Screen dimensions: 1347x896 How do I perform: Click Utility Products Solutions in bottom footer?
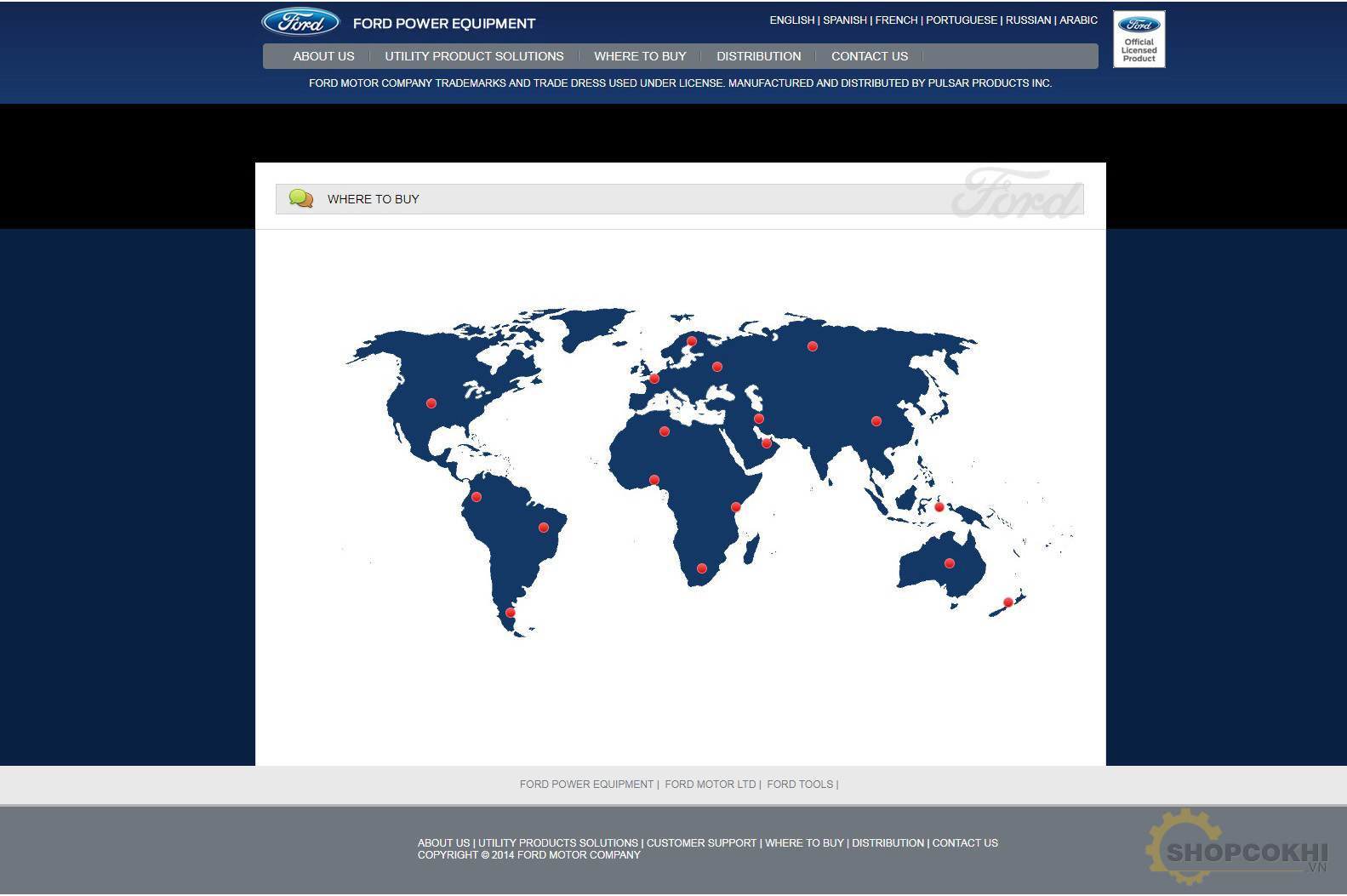point(558,843)
